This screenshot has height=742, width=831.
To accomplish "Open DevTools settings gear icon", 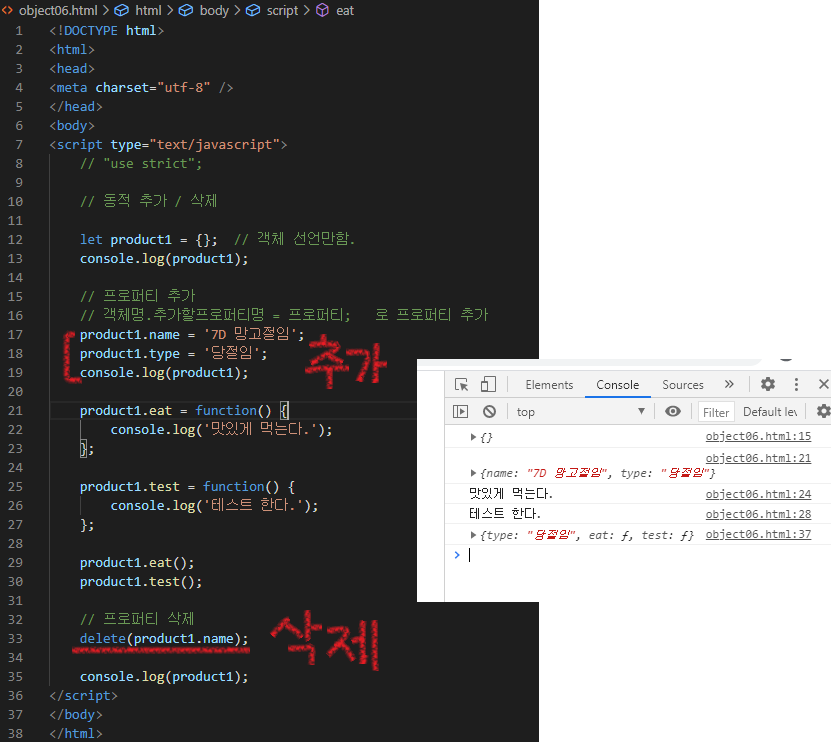I will pos(768,384).
